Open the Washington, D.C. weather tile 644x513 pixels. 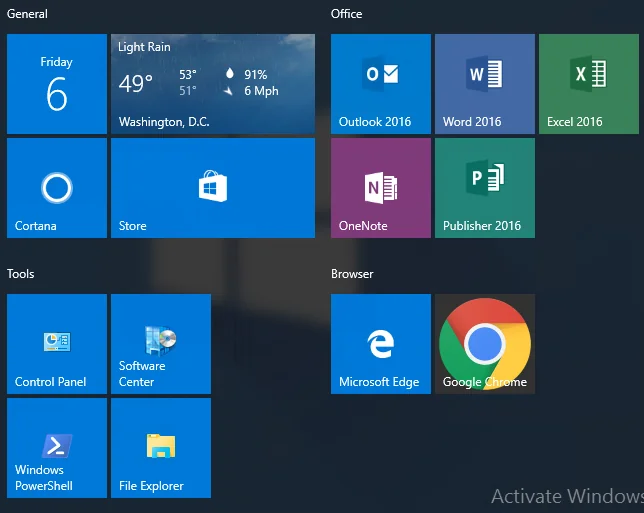(213, 84)
